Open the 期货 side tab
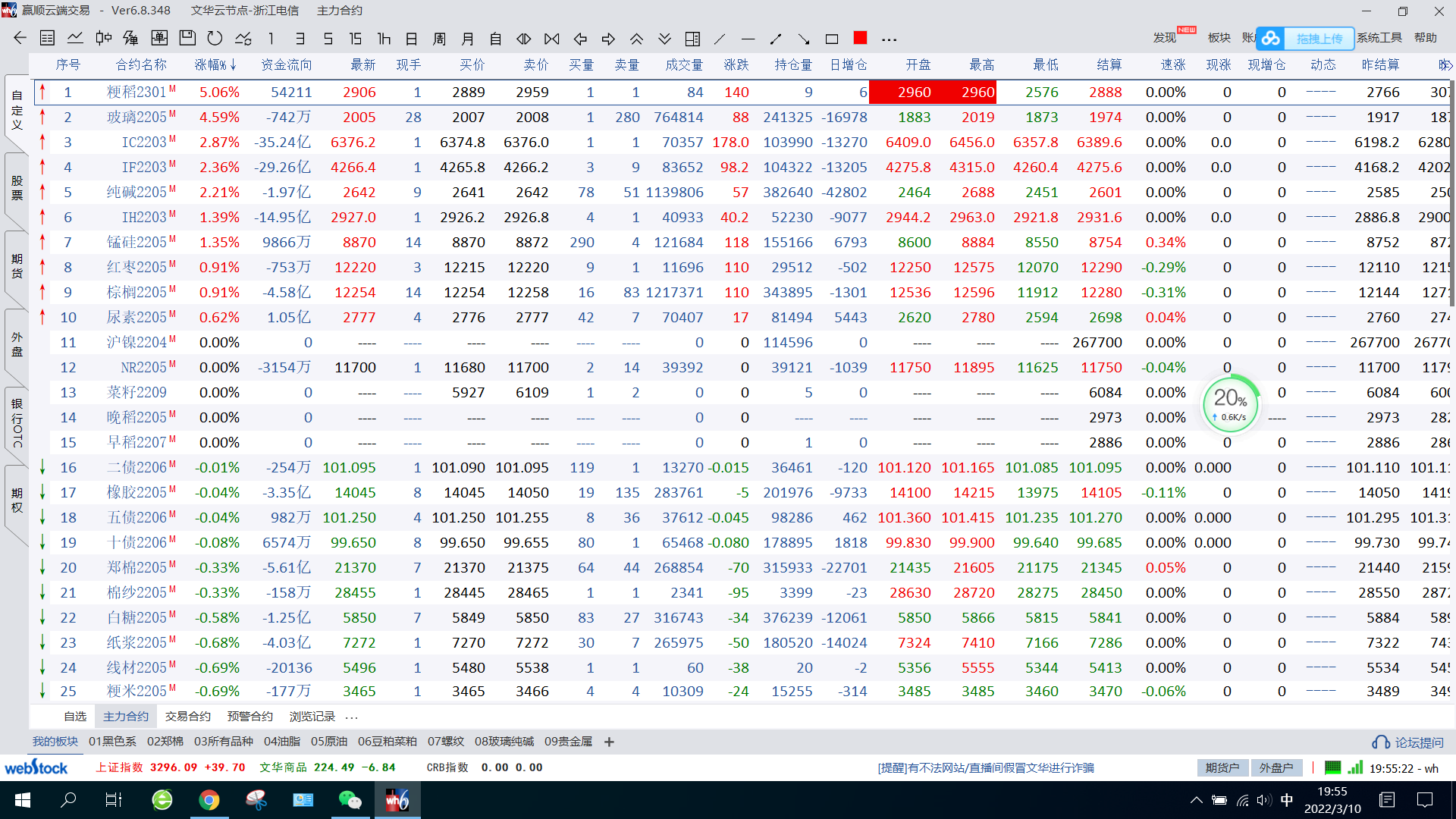Image resolution: width=1456 pixels, height=819 pixels. pos(17,265)
